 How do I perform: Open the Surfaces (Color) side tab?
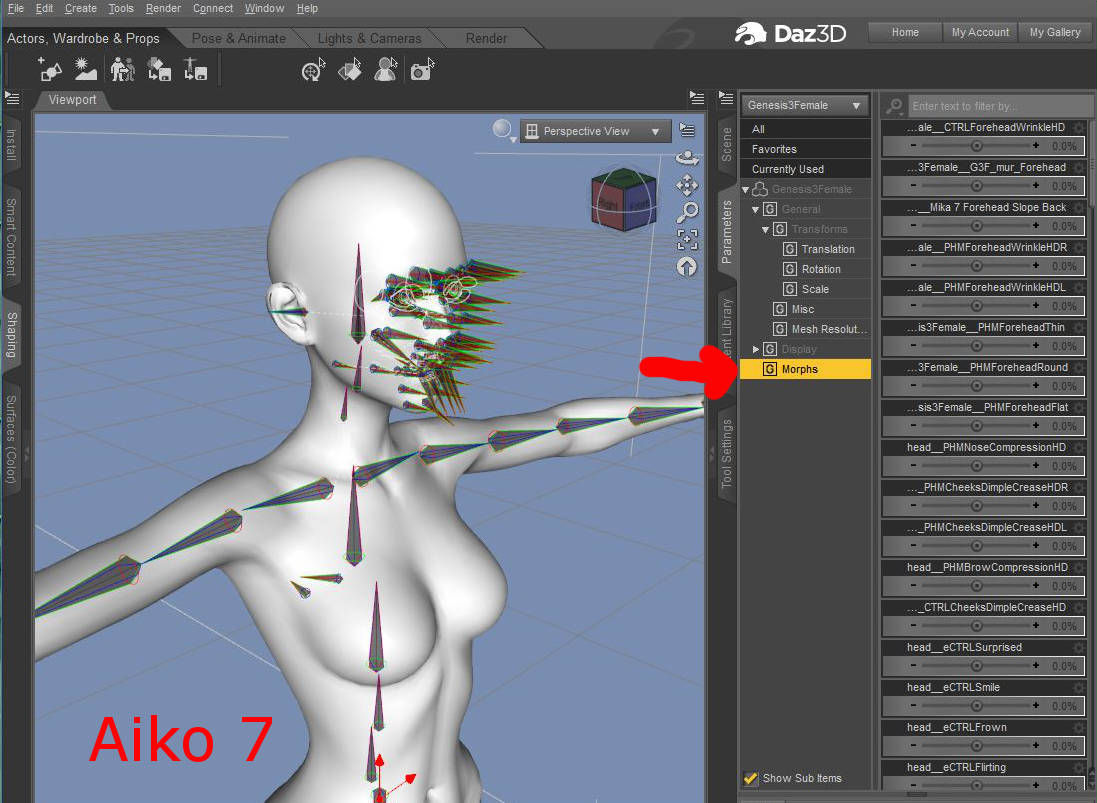click(11, 439)
